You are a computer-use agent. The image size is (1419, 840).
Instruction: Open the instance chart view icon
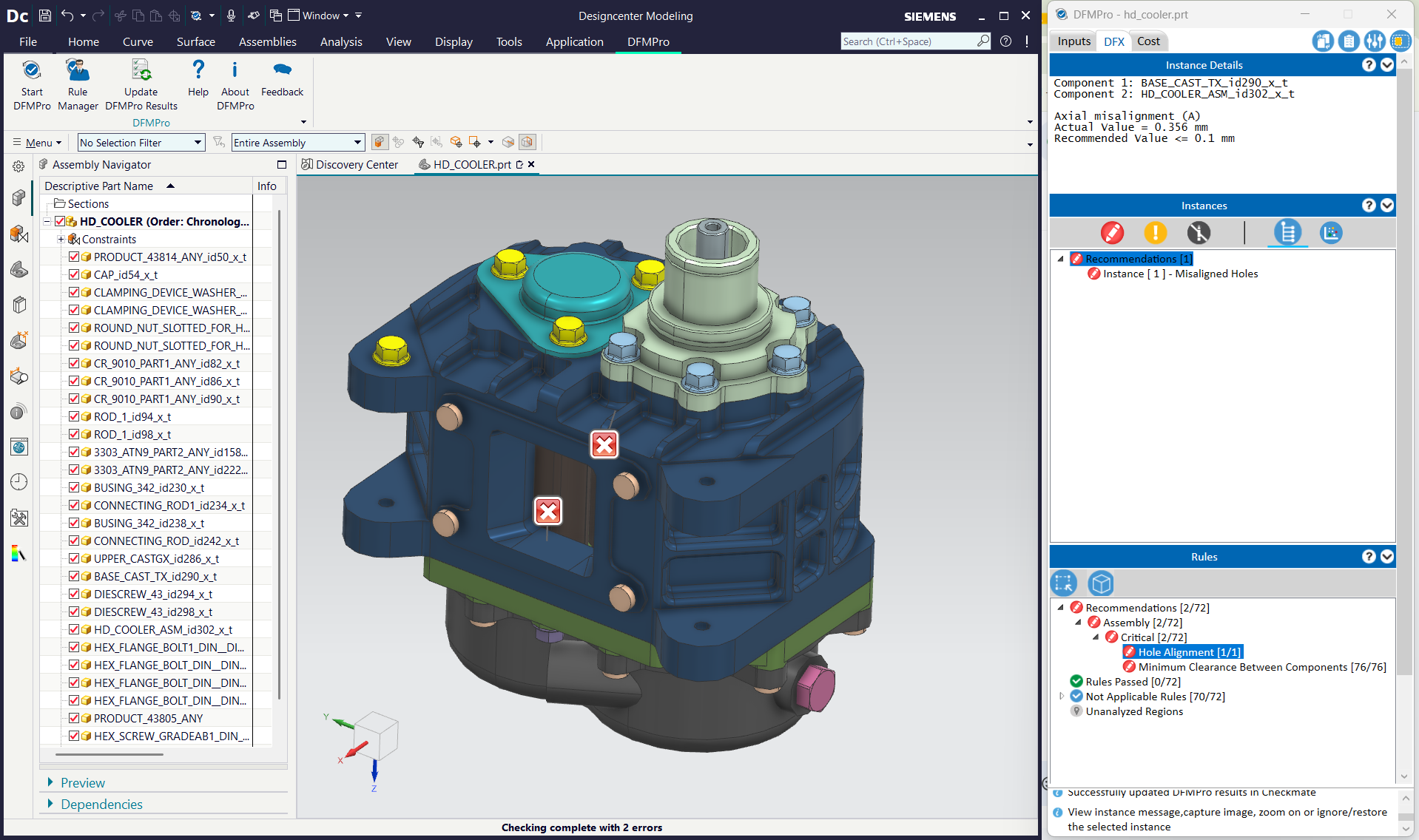click(x=1331, y=233)
